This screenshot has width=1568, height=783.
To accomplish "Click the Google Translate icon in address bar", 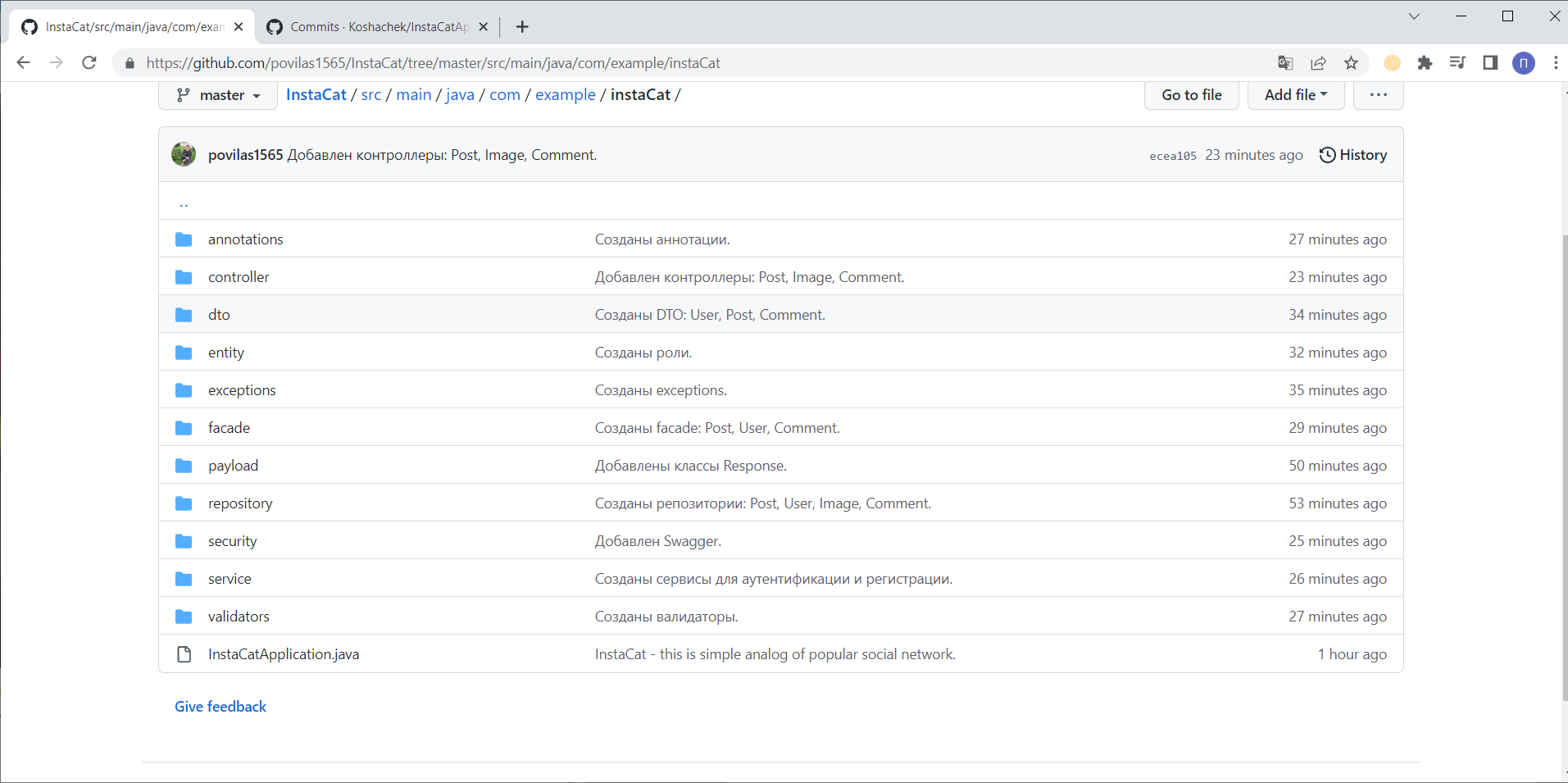I will click(1285, 63).
